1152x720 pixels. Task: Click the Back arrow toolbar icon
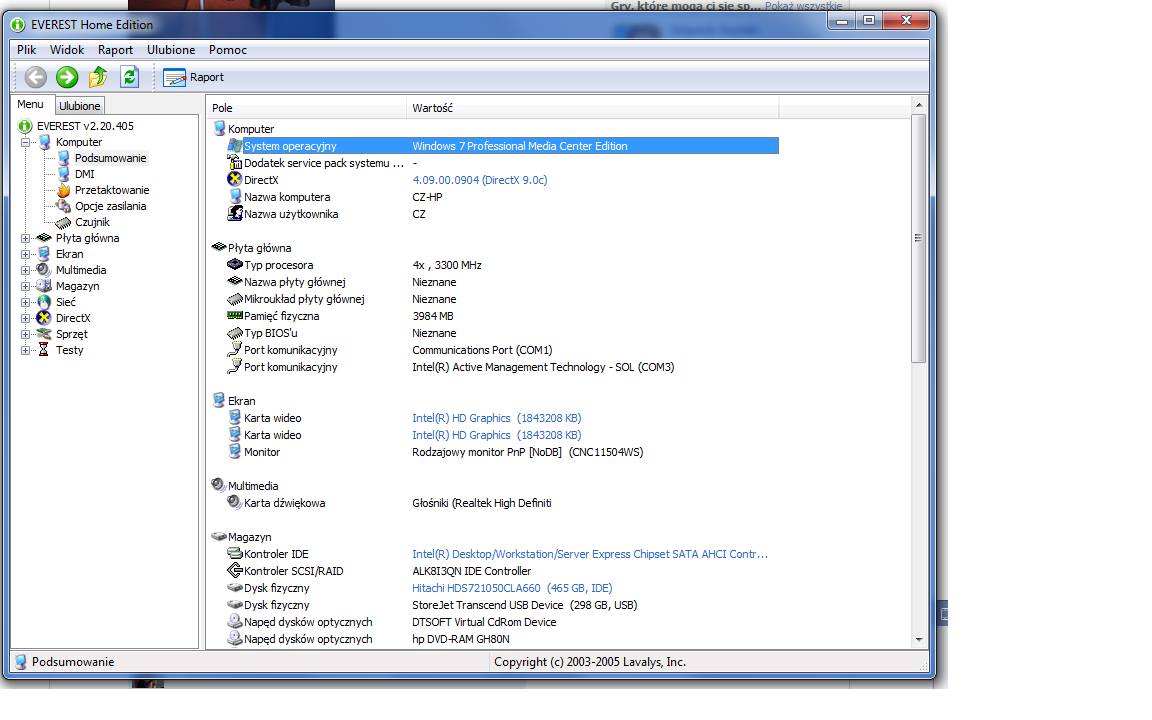pyautogui.click(x=35, y=77)
